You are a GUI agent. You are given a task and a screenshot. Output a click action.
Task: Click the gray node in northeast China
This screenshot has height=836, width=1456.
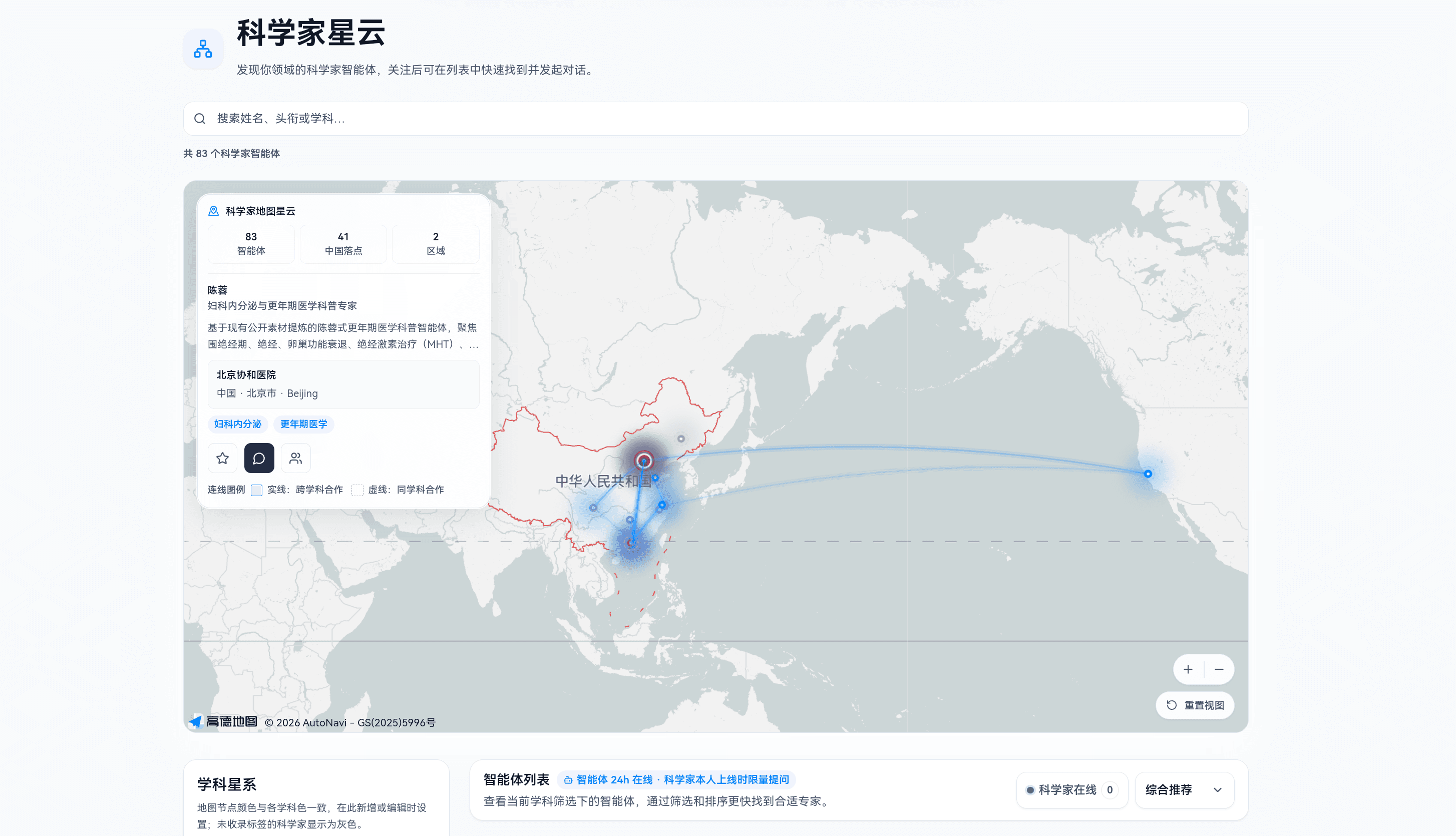pos(681,439)
